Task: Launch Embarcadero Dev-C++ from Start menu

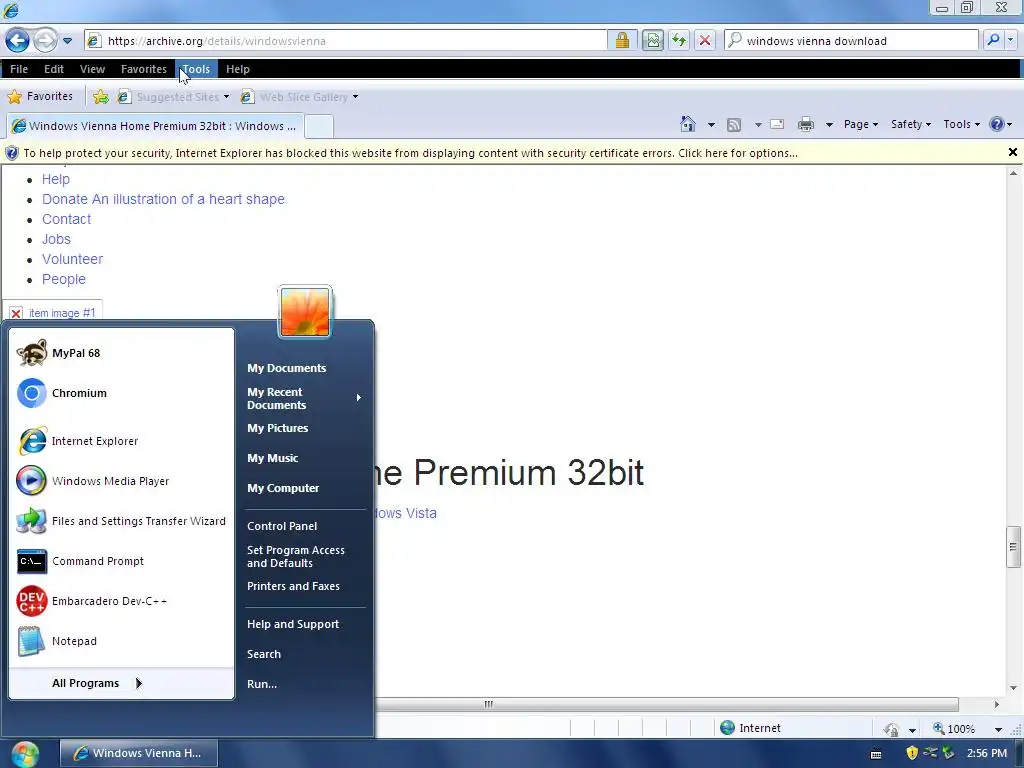Action: click(x=121, y=601)
